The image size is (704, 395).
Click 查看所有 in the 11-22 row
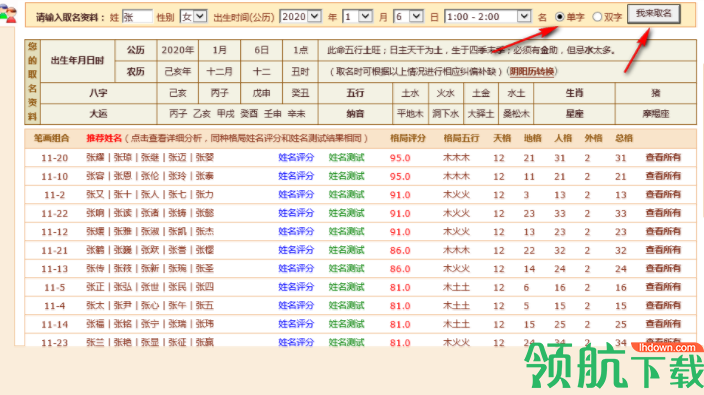tap(663, 213)
